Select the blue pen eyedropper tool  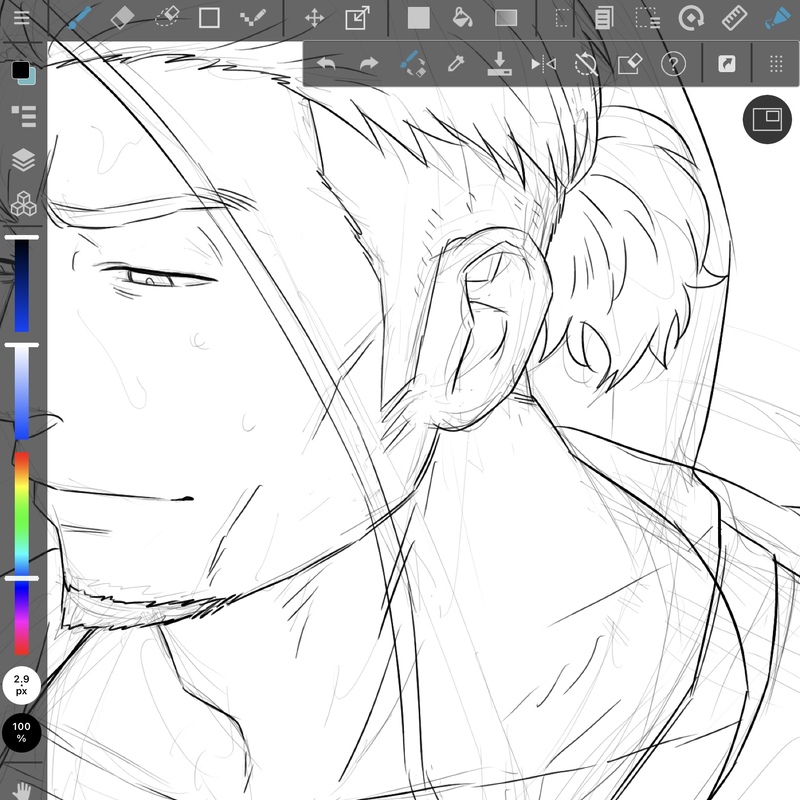tap(777, 18)
